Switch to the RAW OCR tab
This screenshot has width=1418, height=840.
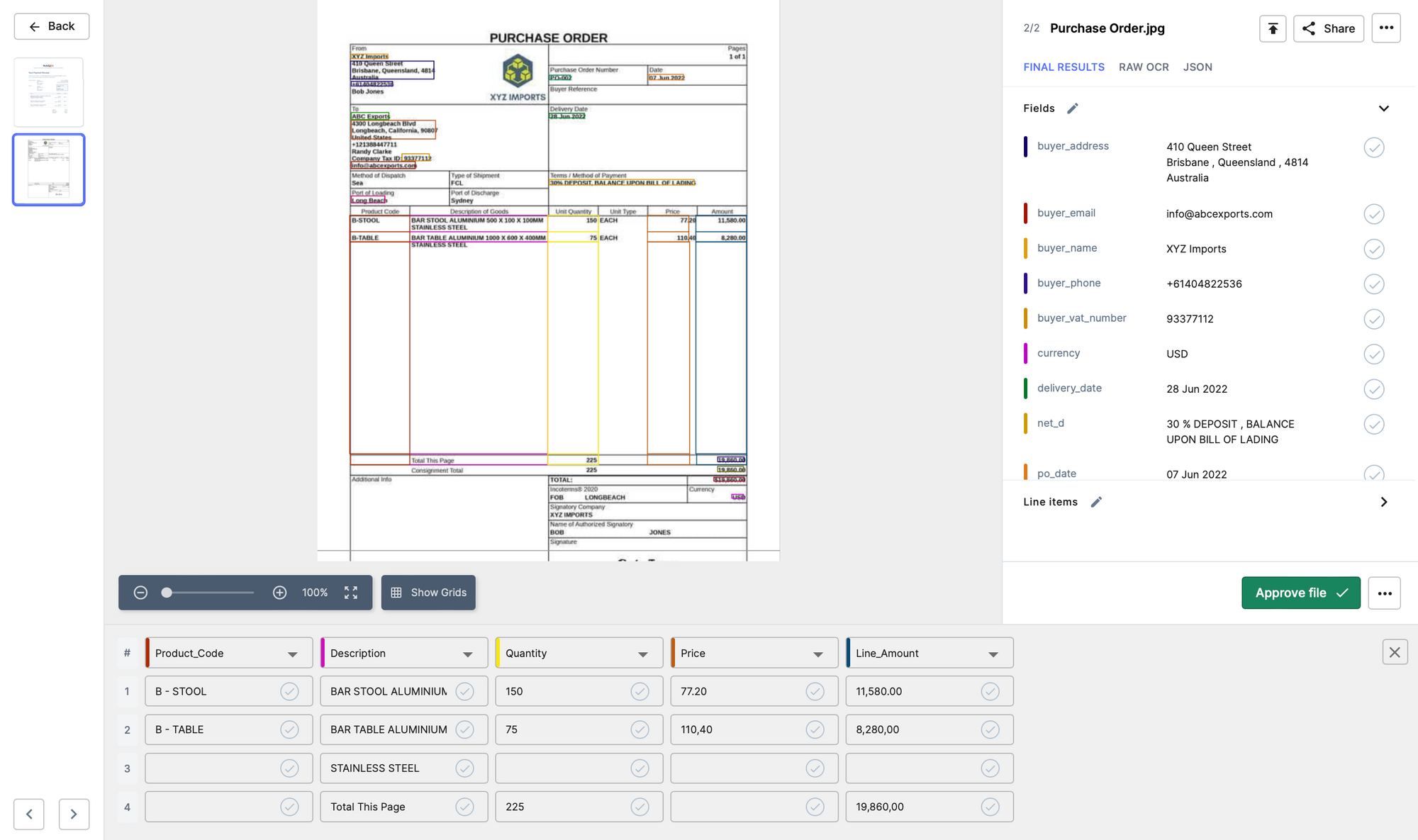(1144, 67)
